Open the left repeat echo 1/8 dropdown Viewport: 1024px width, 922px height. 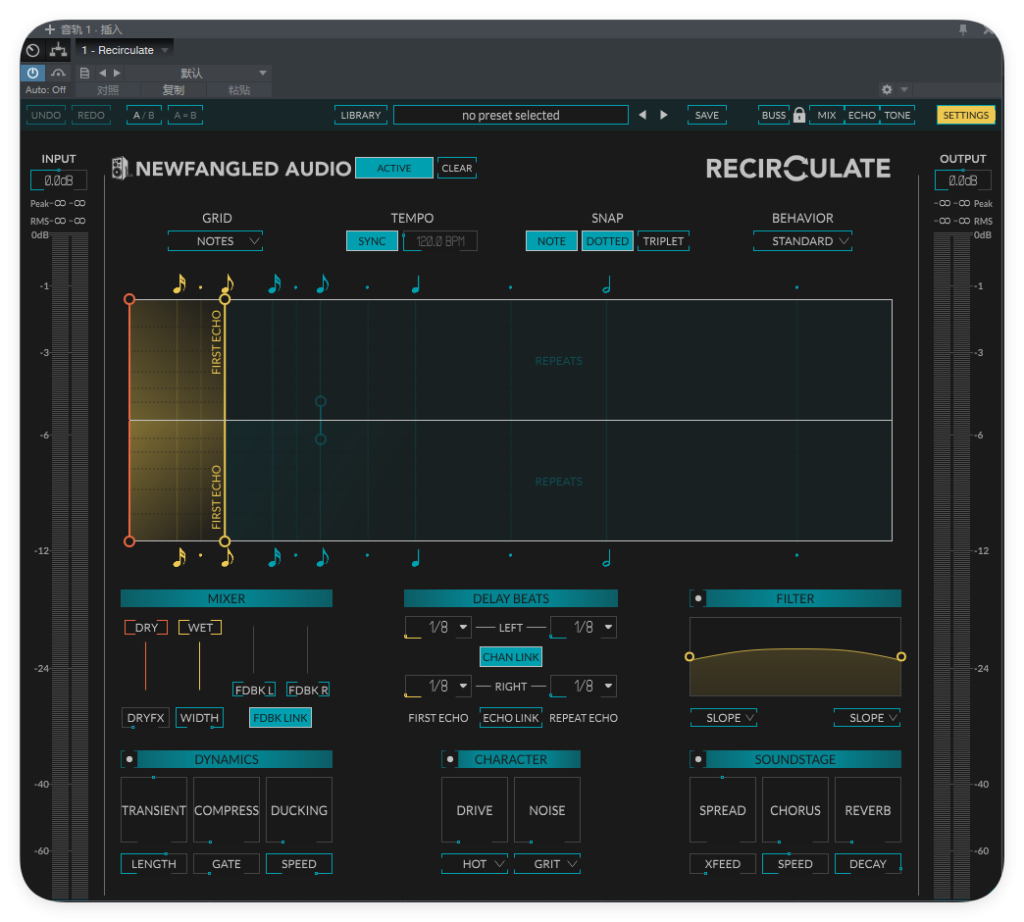[x=583, y=628]
